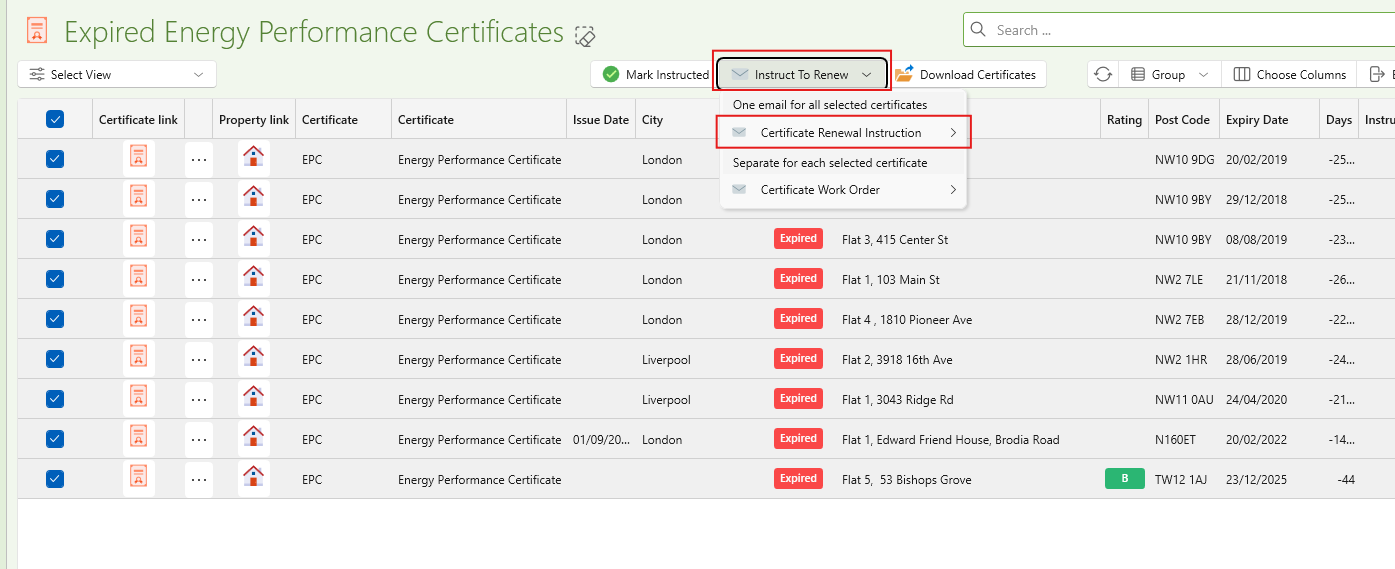Click the export icon beside Choose Columns
Viewport: 1395px width, 569px height.
(1378, 74)
